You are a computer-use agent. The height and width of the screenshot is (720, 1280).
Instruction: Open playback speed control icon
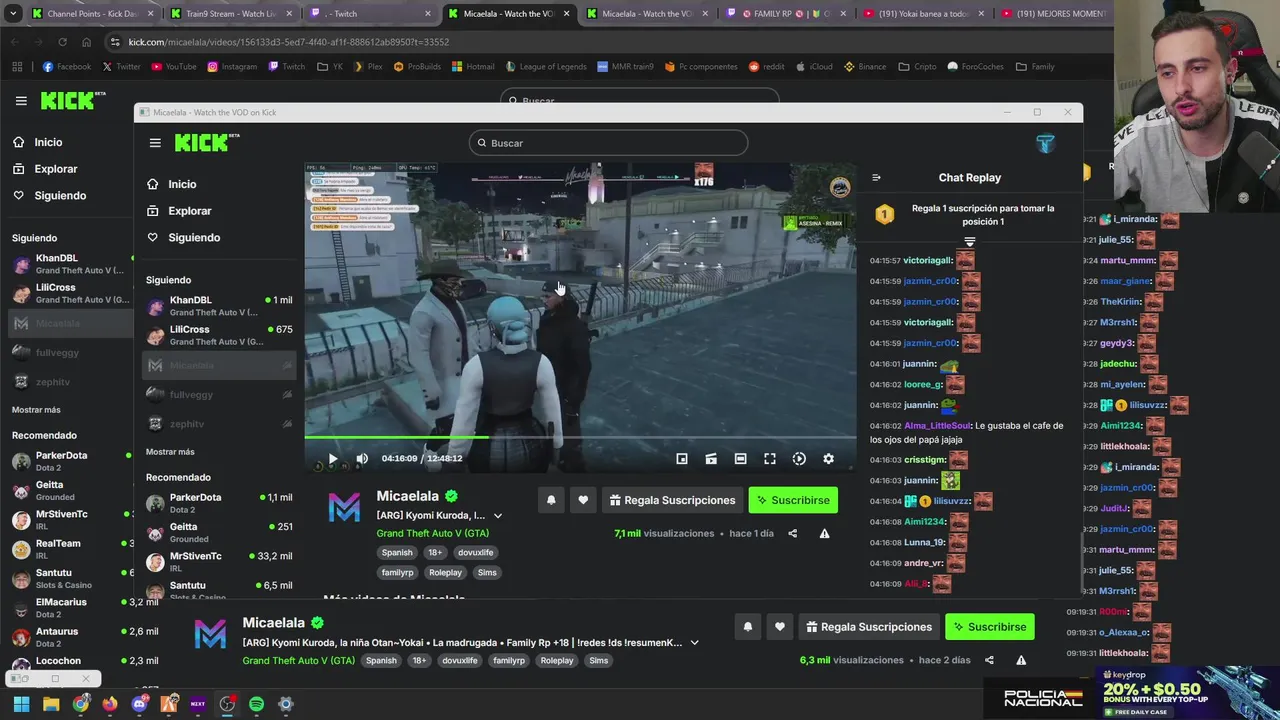(x=799, y=459)
